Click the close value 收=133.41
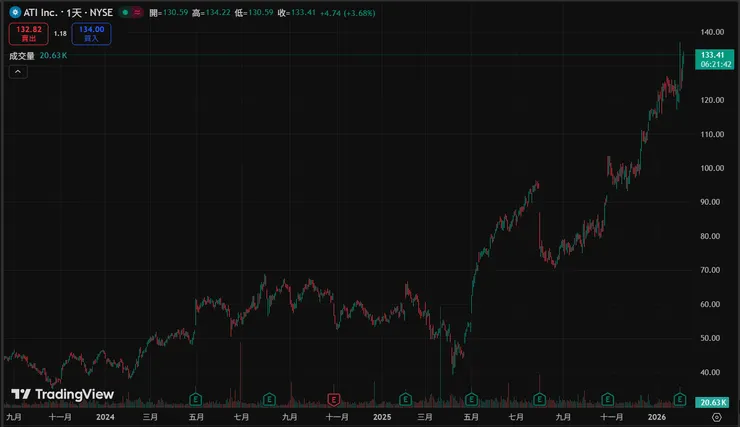Viewport: 740px width, 427px height. (296, 13)
